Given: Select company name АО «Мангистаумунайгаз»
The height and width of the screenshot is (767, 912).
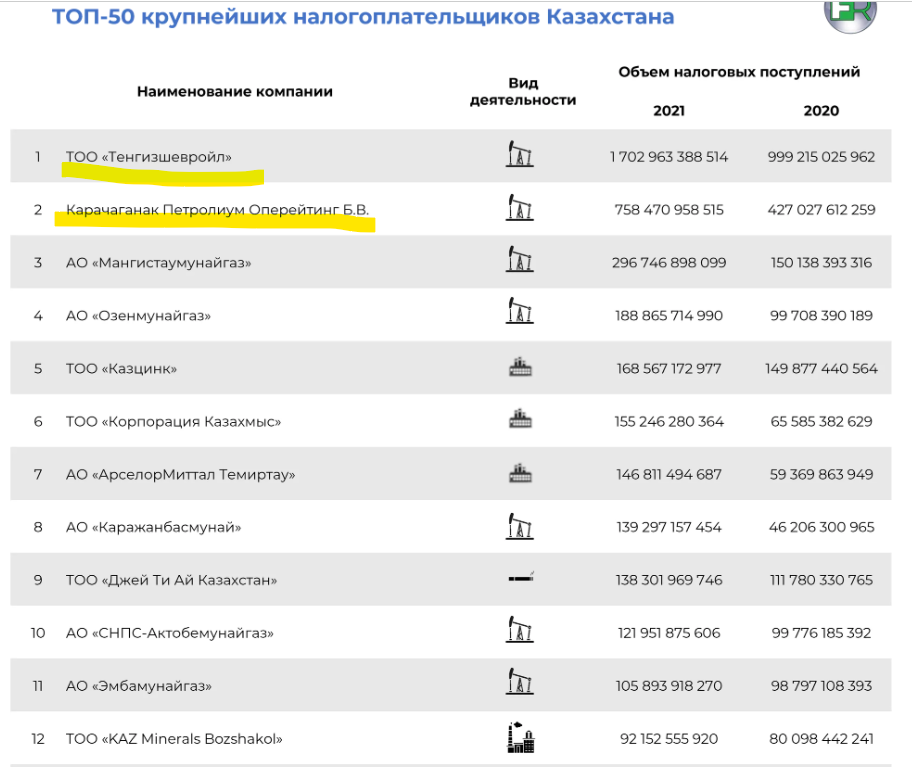Looking at the screenshot, I should 159,263.
